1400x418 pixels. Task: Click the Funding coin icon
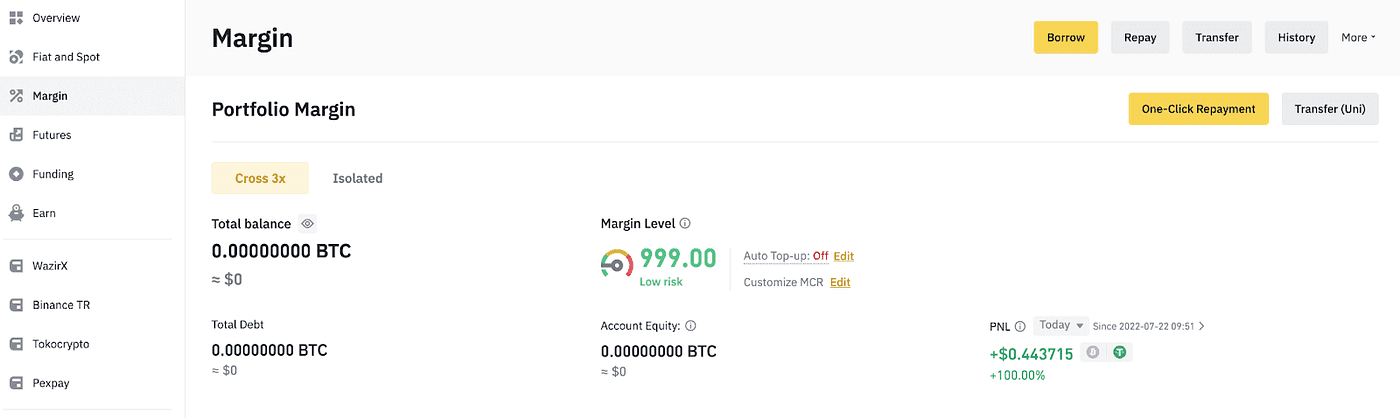[x=16, y=174]
